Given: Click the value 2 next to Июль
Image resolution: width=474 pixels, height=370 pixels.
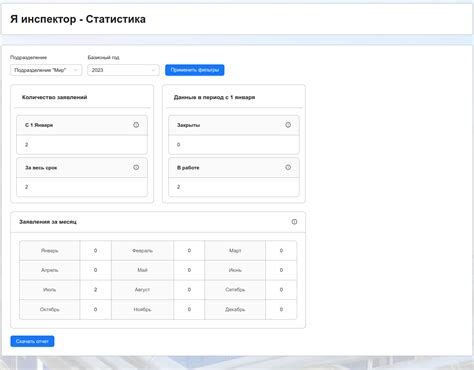Looking at the screenshot, I should click(x=96, y=290).
